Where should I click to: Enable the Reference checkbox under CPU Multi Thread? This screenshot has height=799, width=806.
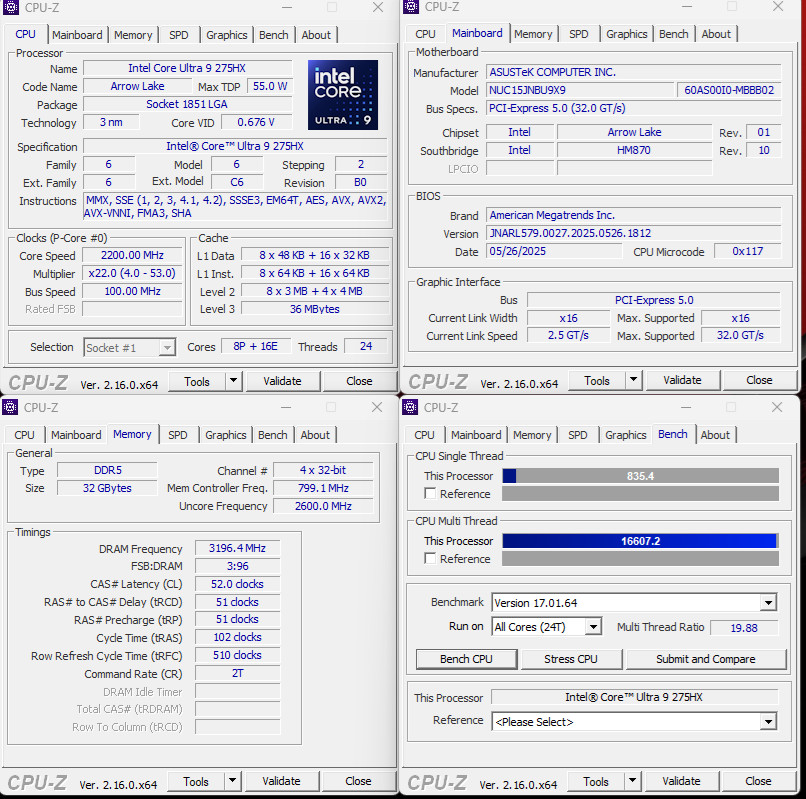pos(430,559)
